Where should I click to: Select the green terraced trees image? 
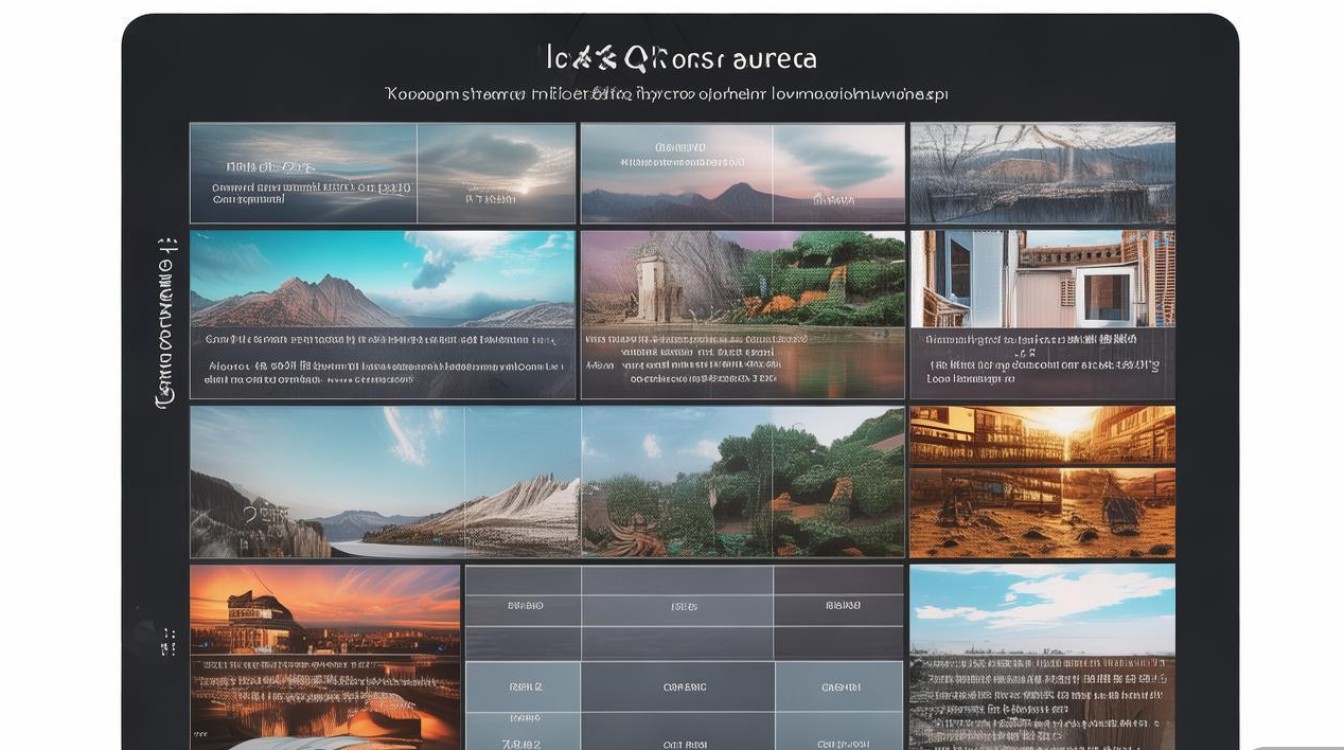coord(744,482)
